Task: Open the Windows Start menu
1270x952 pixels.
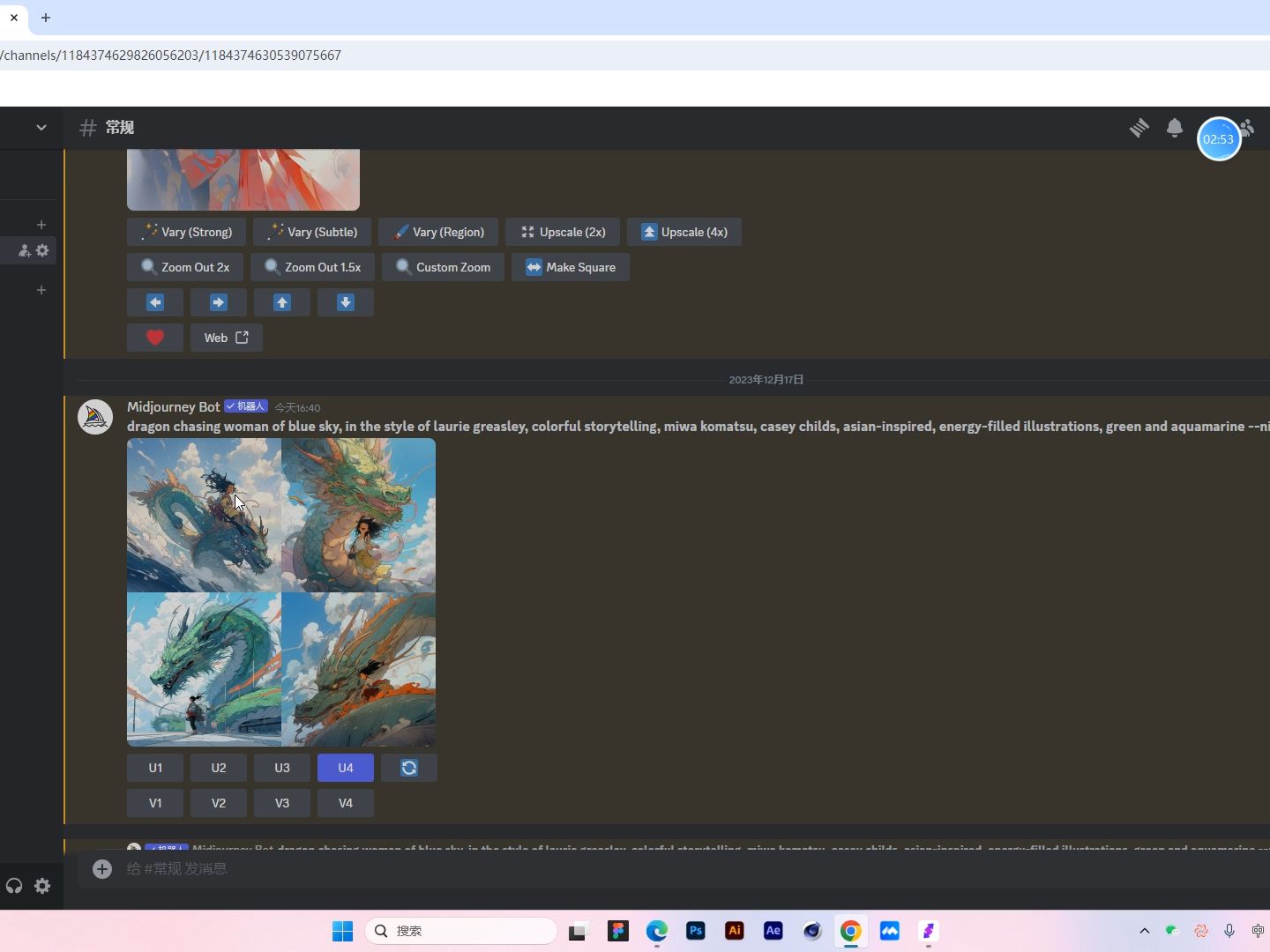Action: tap(342, 931)
